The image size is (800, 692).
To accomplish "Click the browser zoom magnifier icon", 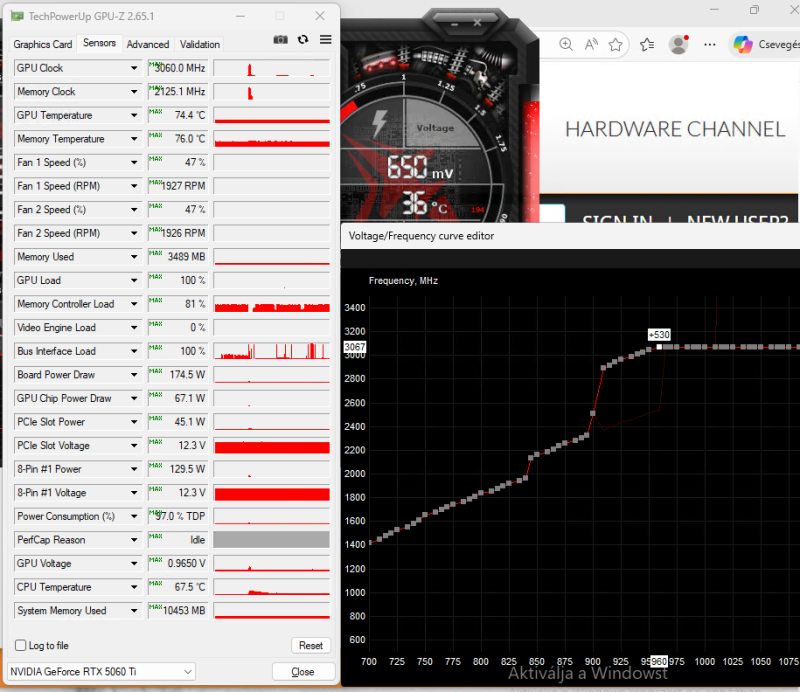I will pyautogui.click(x=566, y=44).
